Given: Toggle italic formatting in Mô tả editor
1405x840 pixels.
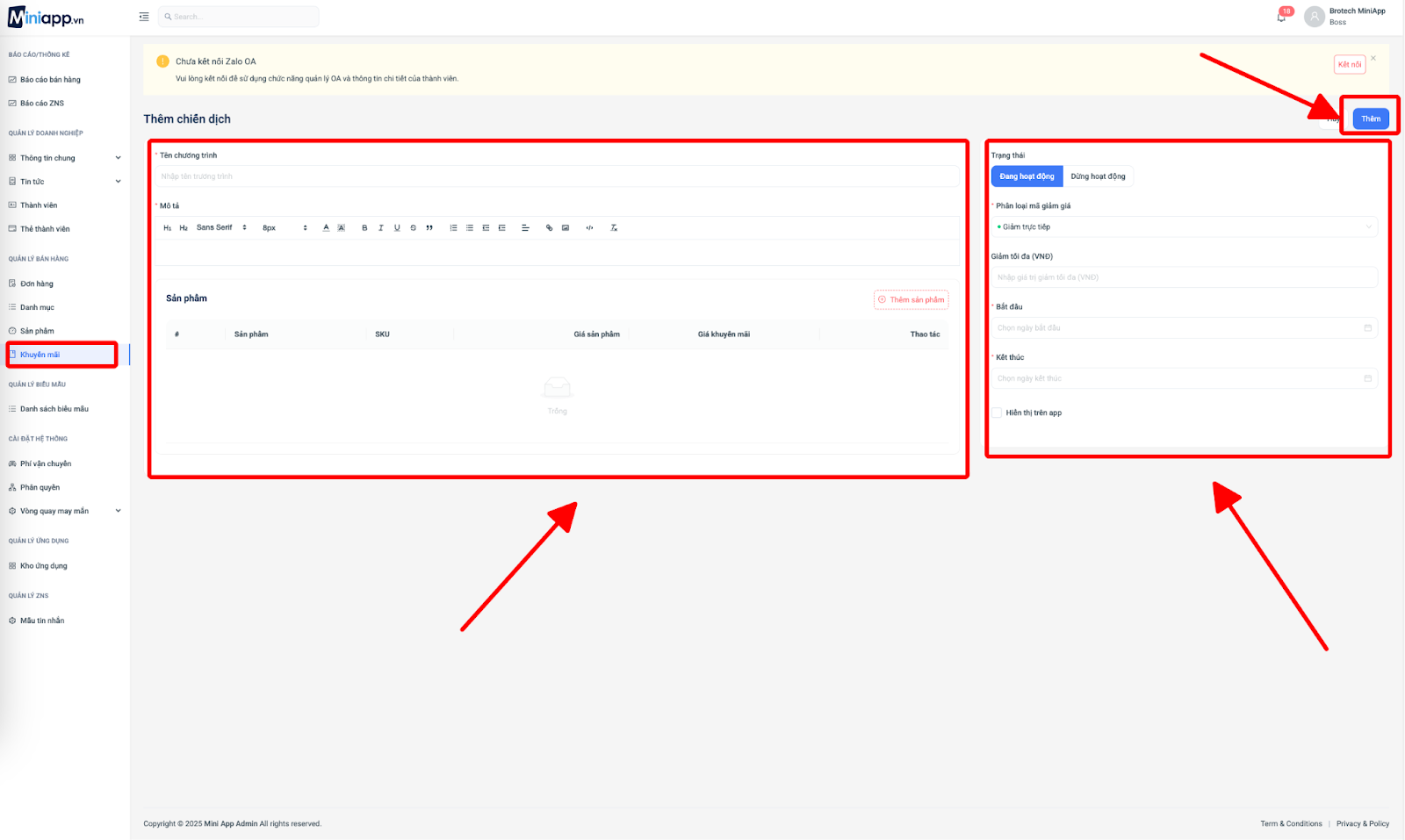Looking at the screenshot, I should click(381, 228).
